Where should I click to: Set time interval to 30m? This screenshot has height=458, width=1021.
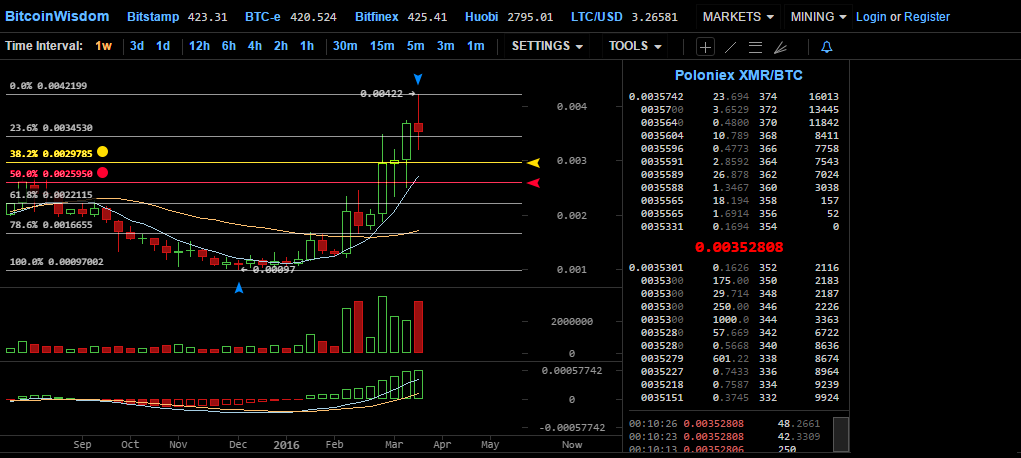click(x=345, y=46)
